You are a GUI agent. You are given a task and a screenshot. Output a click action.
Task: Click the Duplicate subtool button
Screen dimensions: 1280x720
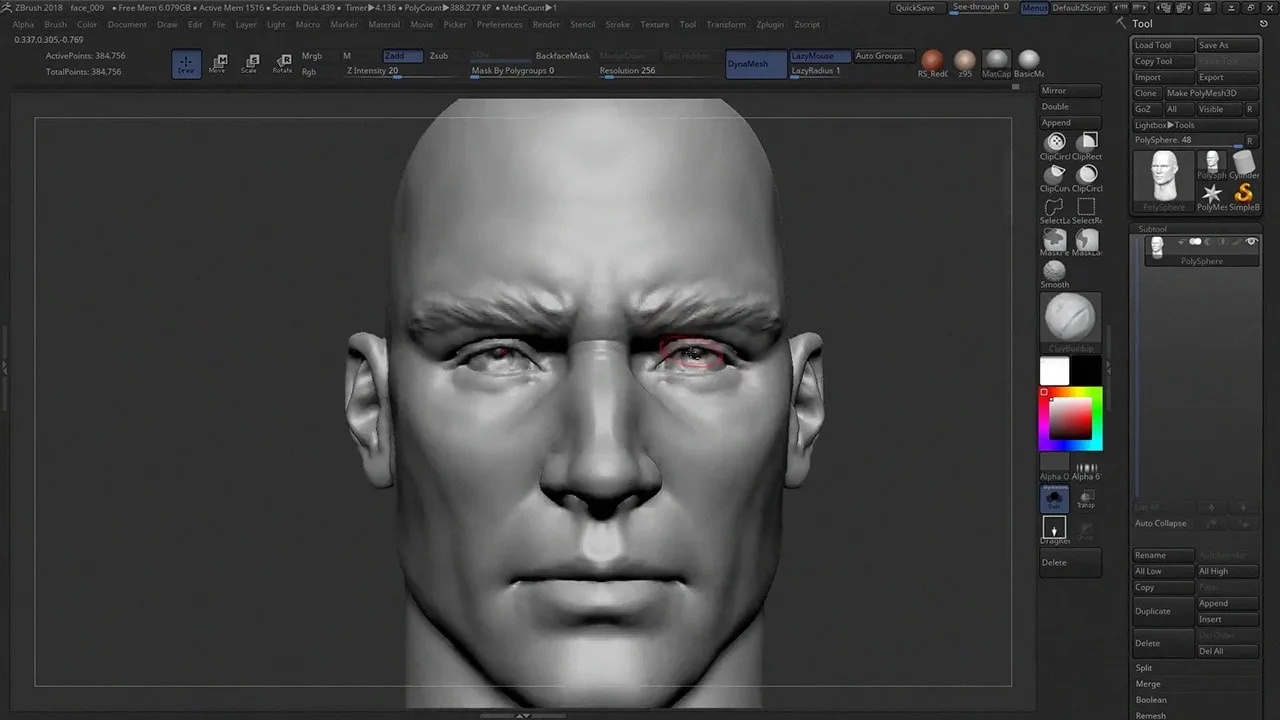coord(1164,611)
